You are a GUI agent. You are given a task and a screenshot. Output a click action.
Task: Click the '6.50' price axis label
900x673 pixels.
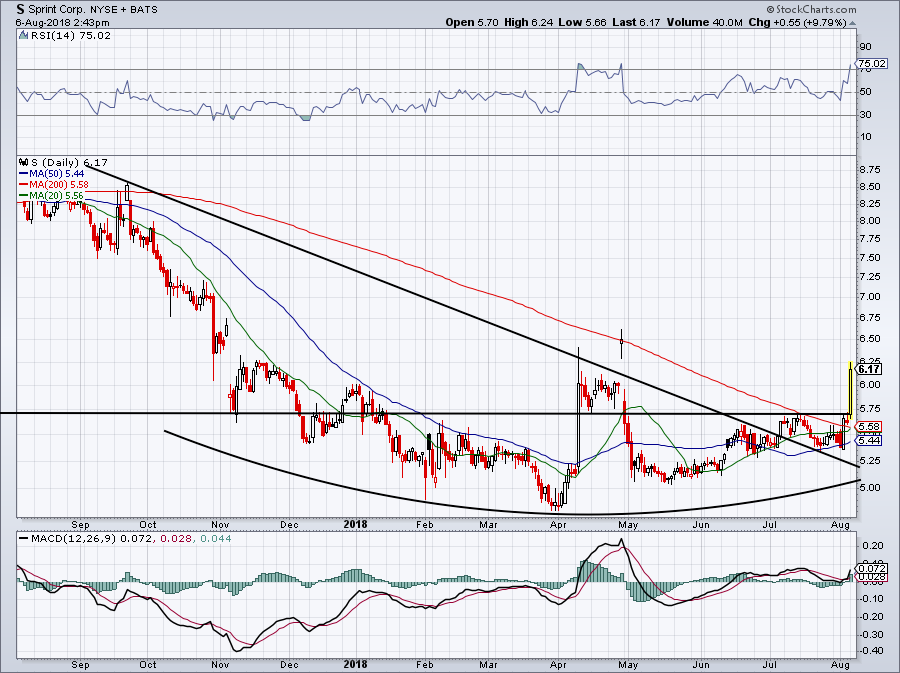click(870, 339)
